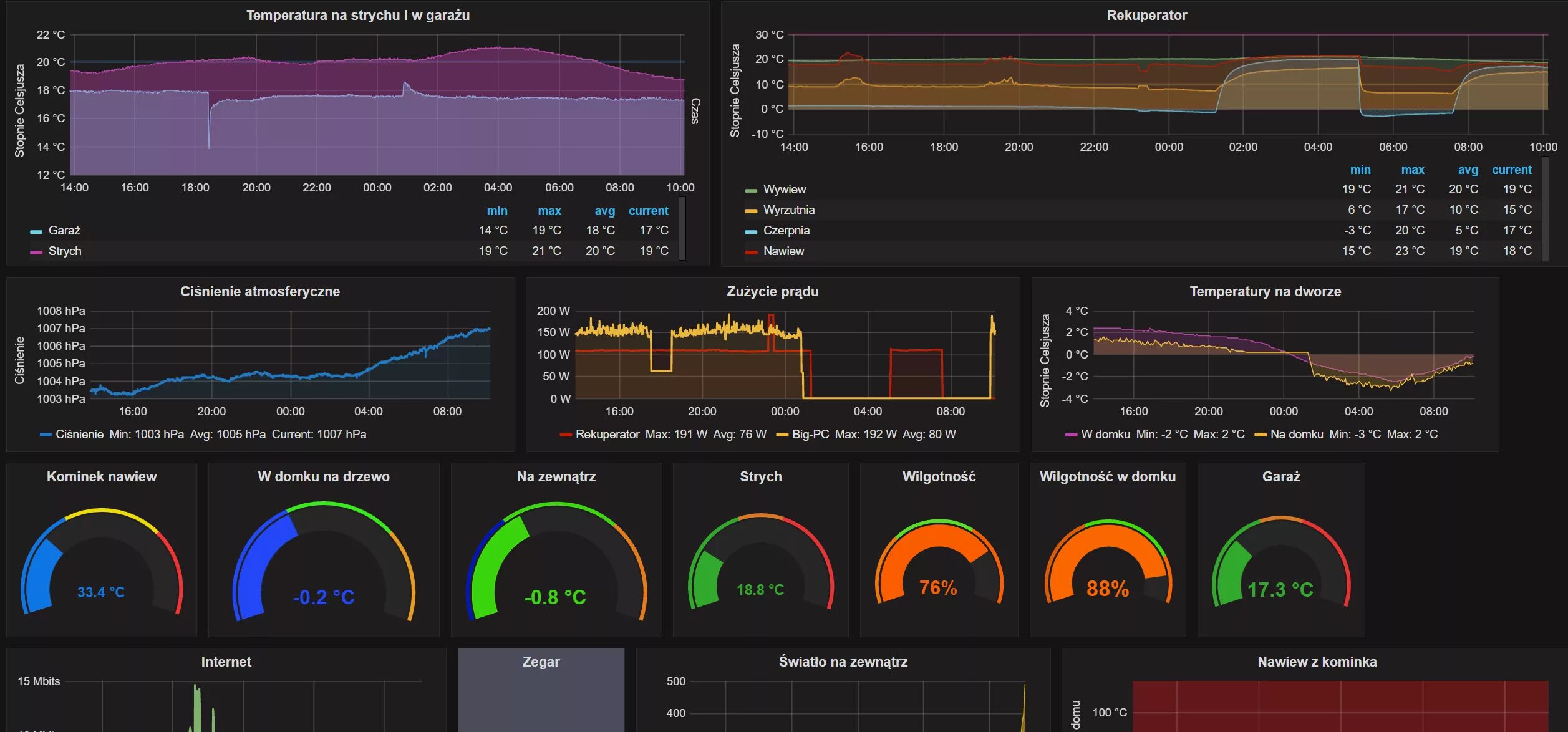The width and height of the screenshot is (1568, 732).
Task: Select Big-PC series in power legend
Action: [x=810, y=435]
